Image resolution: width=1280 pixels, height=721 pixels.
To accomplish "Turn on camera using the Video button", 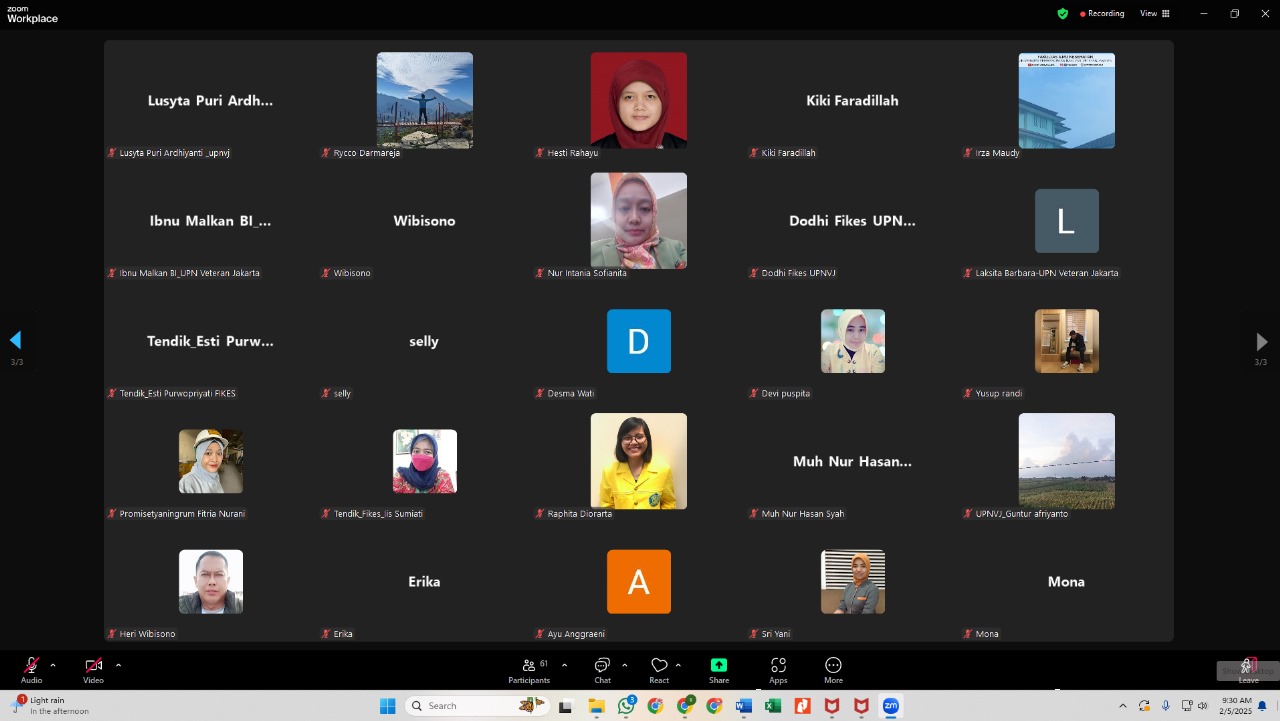I will click(x=93, y=667).
